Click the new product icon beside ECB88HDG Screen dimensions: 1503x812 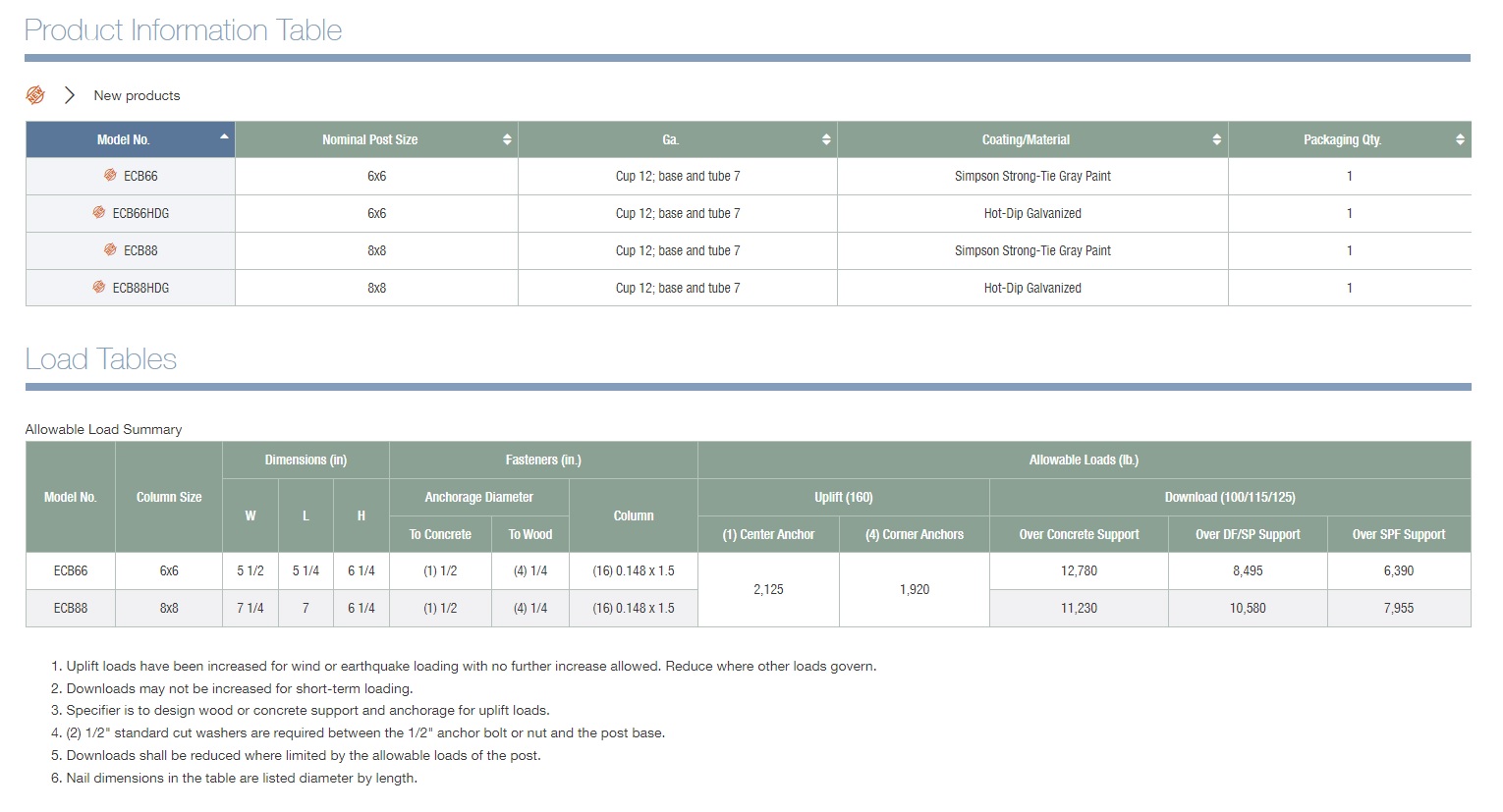pyautogui.click(x=99, y=288)
